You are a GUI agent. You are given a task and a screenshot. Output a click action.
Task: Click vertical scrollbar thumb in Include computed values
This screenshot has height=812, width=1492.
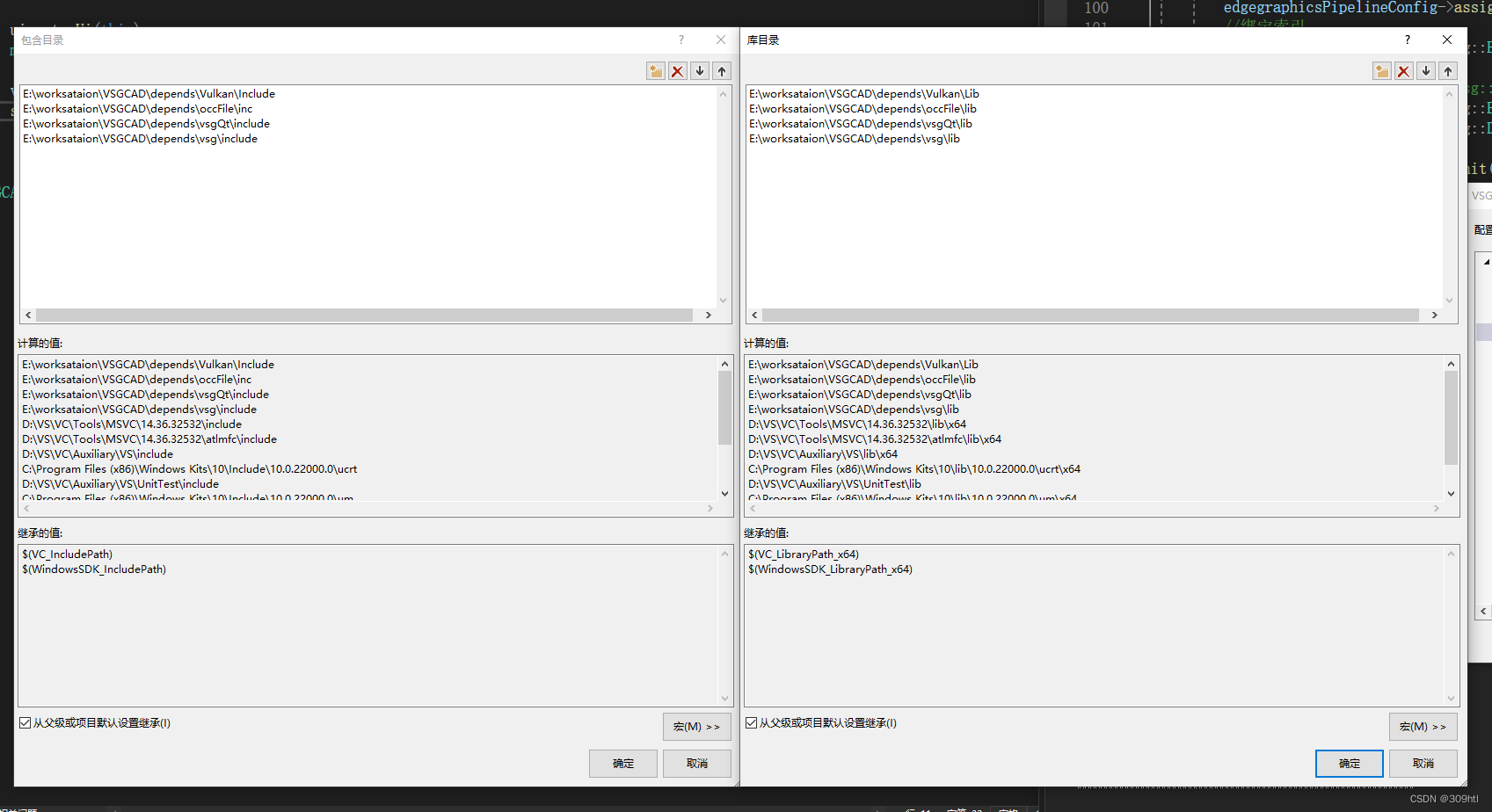point(725,408)
